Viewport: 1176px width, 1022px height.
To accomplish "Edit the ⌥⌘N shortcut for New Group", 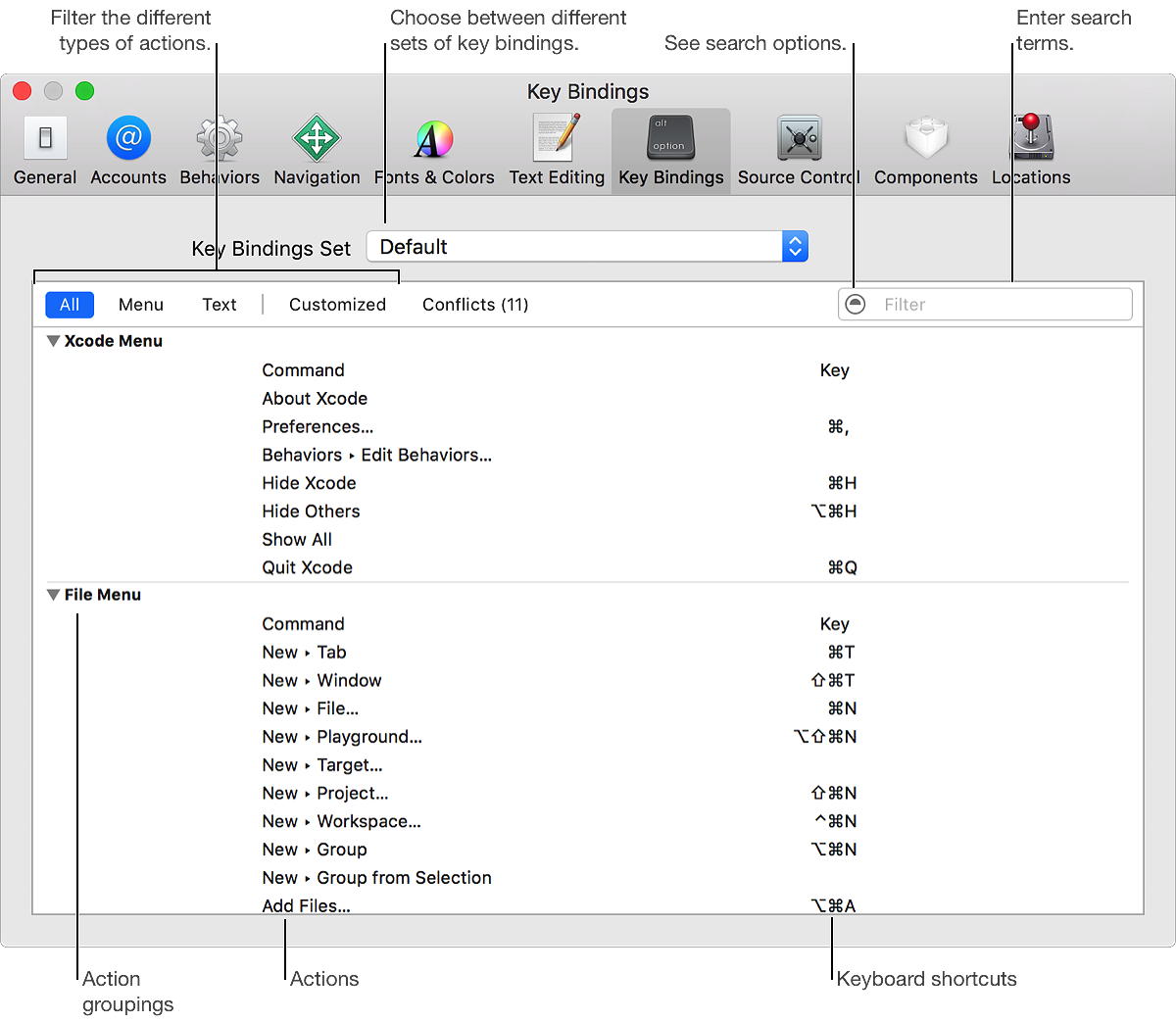I will pos(834,850).
